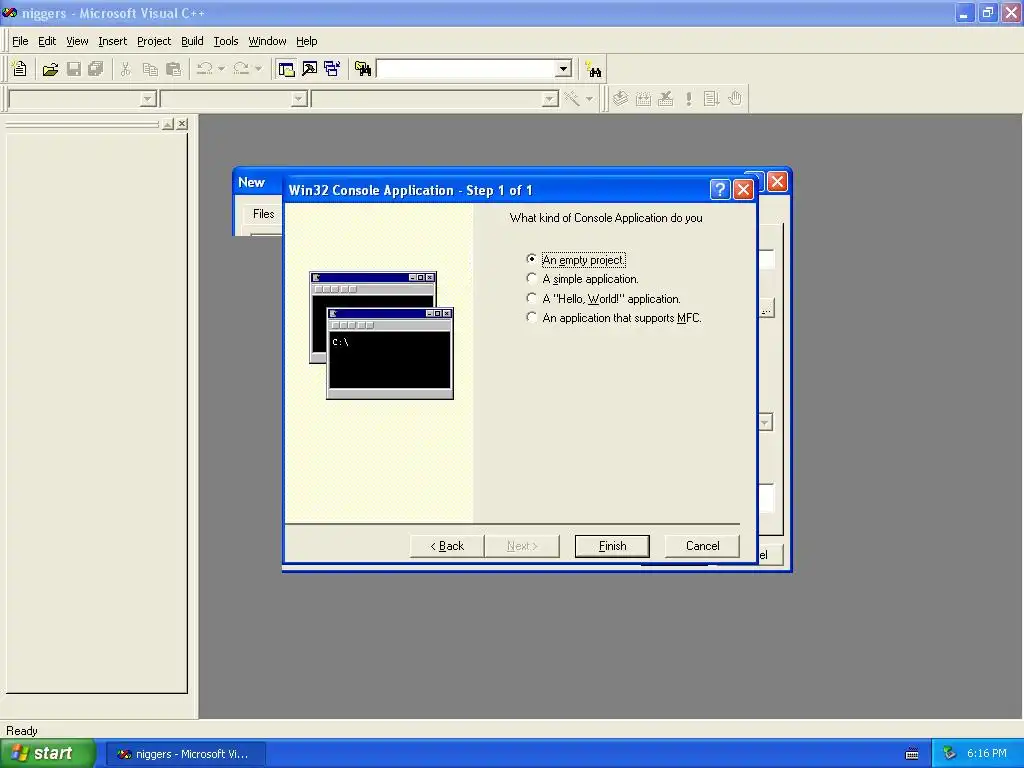Click the binoculars Search icon
Image resolution: width=1024 pixels, height=768 pixels.
[593, 69]
